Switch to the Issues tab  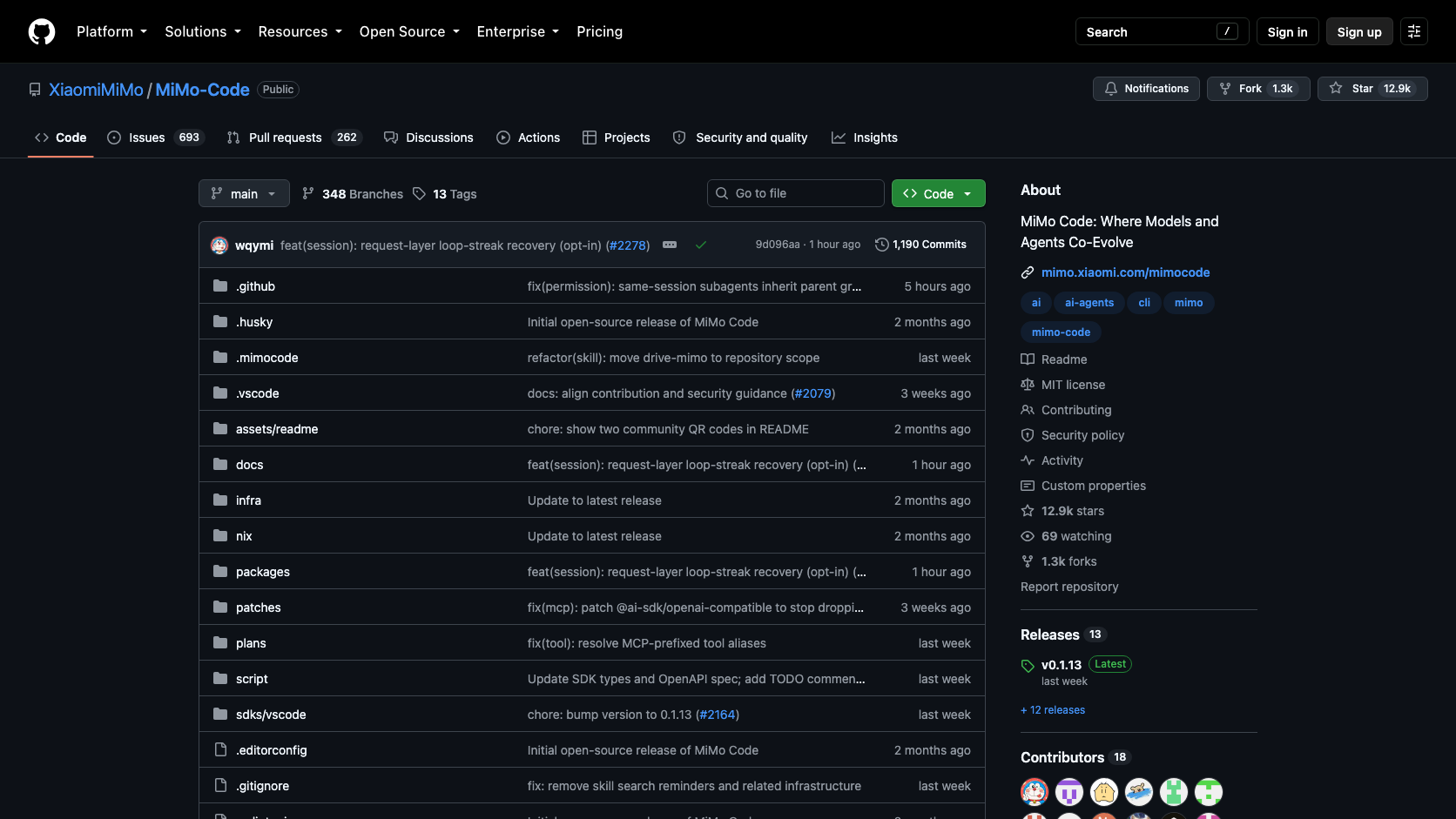point(155,138)
